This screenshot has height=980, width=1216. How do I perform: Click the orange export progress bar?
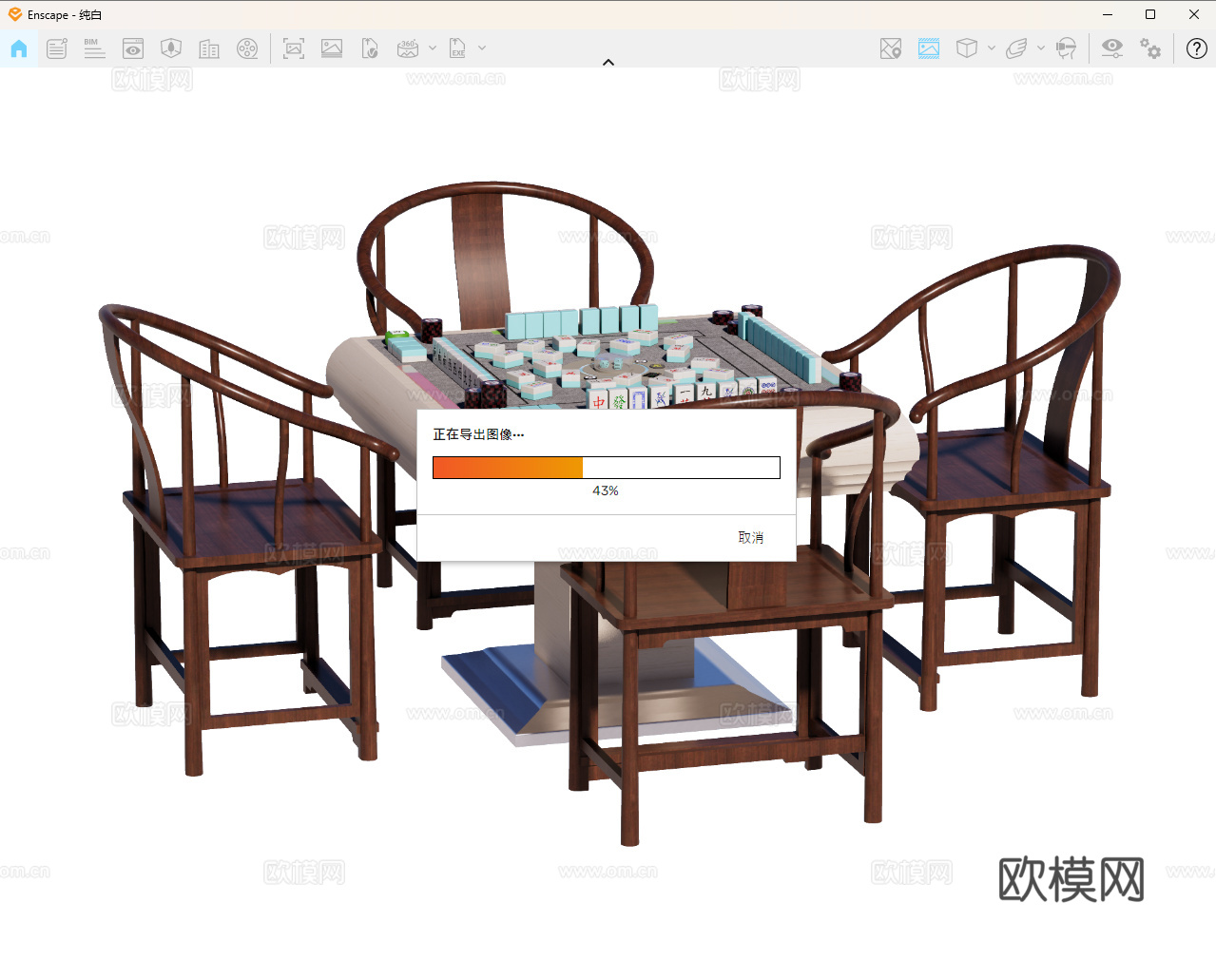(607, 468)
